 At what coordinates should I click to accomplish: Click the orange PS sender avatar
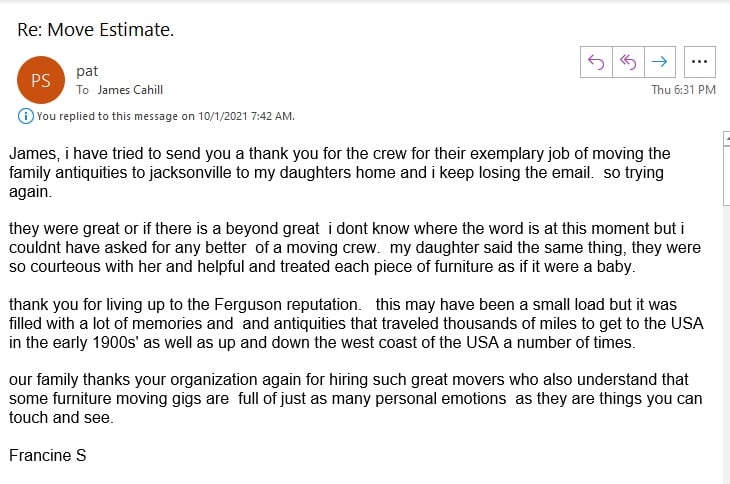[41, 81]
